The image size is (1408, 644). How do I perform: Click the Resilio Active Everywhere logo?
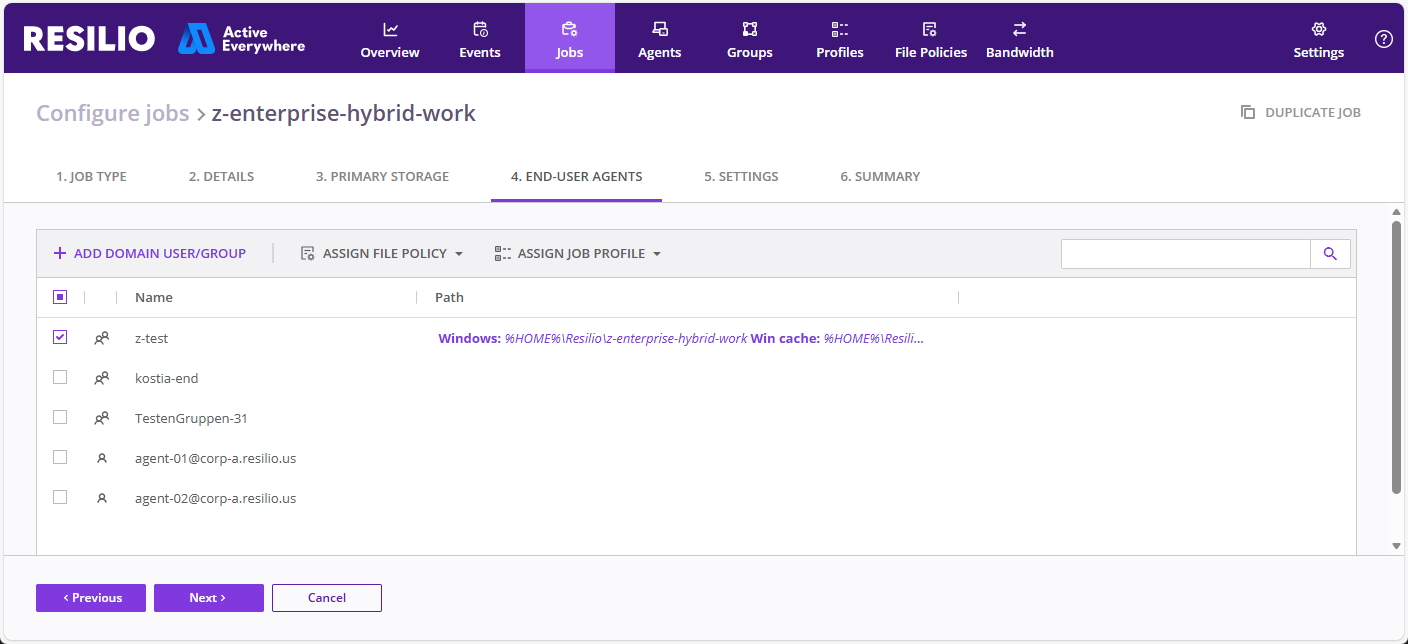click(x=164, y=38)
